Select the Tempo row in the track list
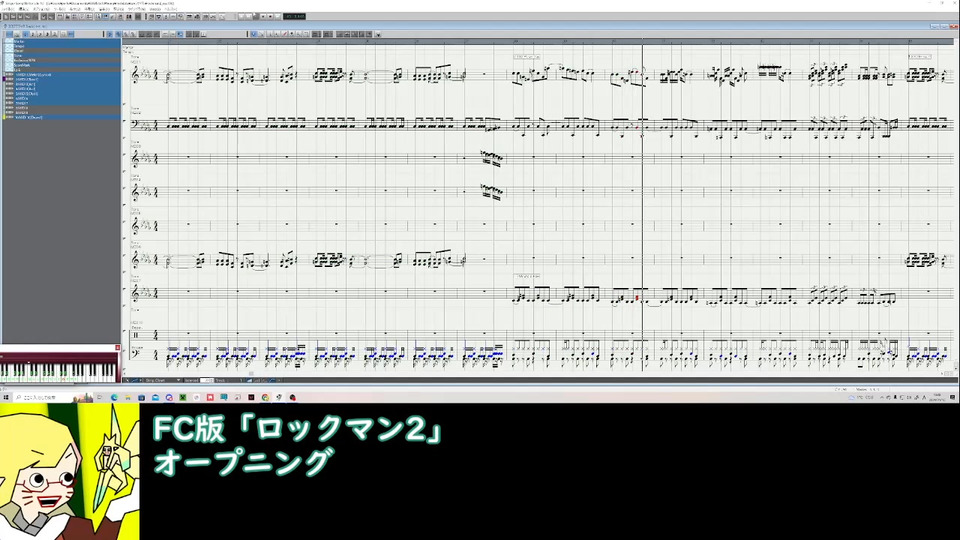960x540 pixels. tap(61, 46)
